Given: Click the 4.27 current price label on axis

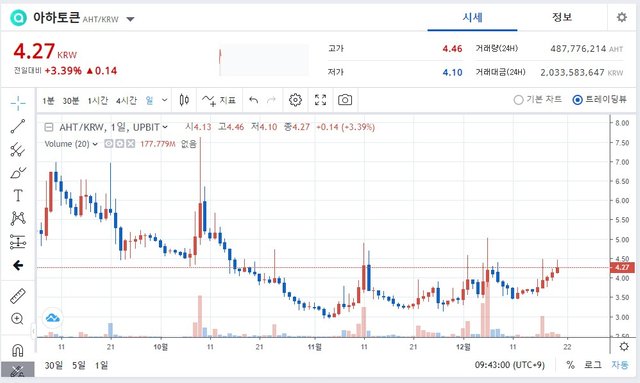Looking at the screenshot, I should [622, 267].
